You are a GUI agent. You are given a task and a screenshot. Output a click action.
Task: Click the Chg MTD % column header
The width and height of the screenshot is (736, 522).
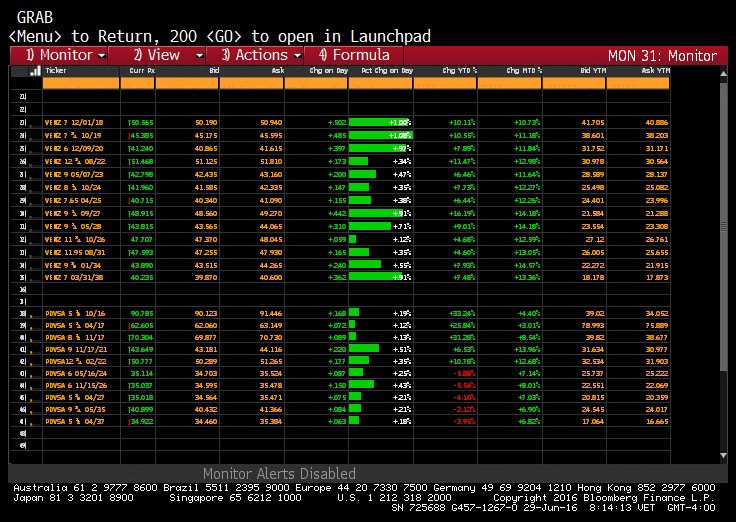[524, 71]
